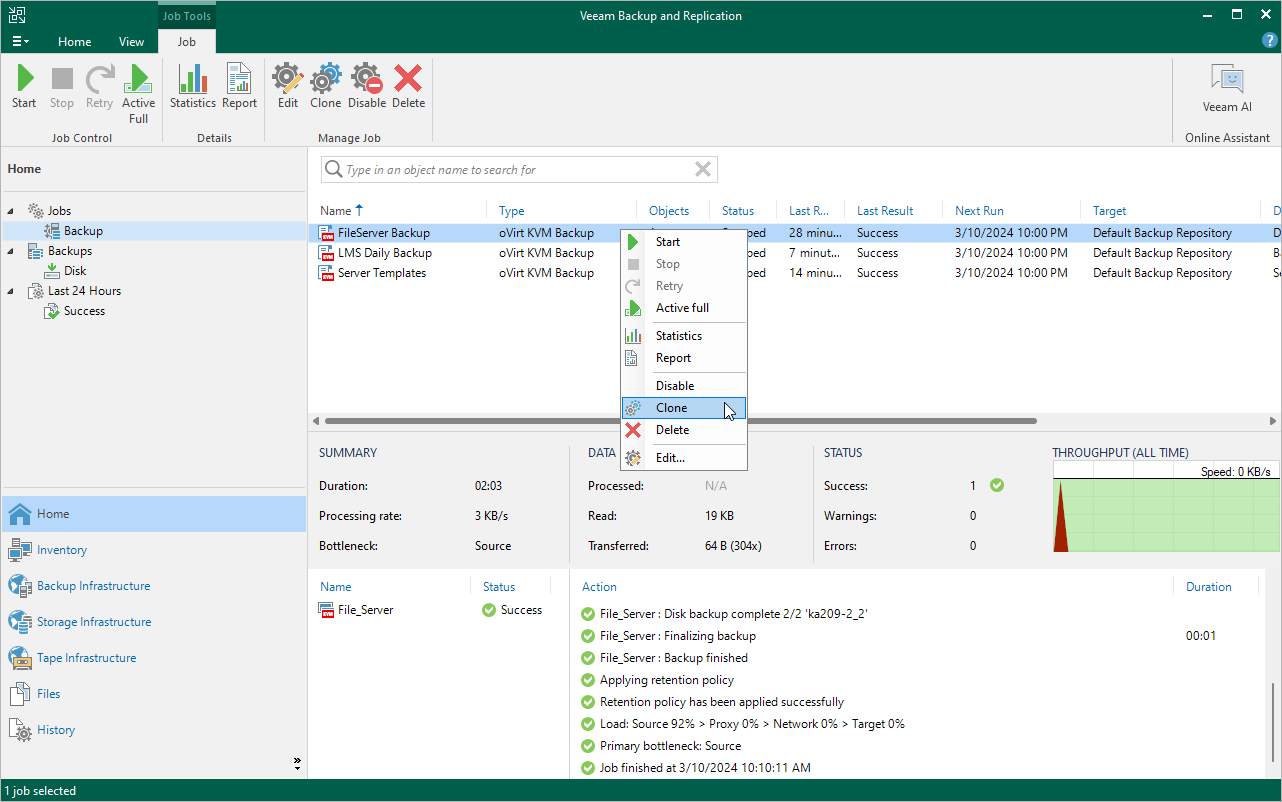Choose Clone in the context menu

tap(684, 408)
